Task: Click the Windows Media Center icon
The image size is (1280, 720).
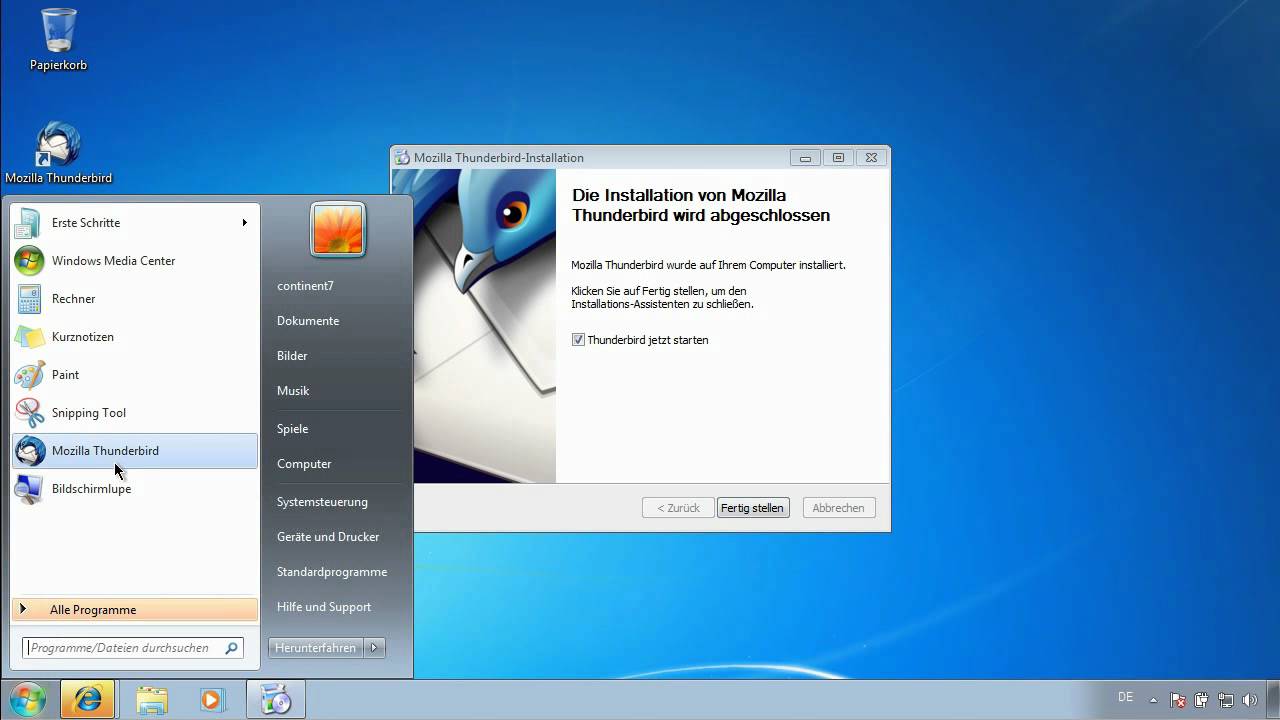Action: point(29,261)
